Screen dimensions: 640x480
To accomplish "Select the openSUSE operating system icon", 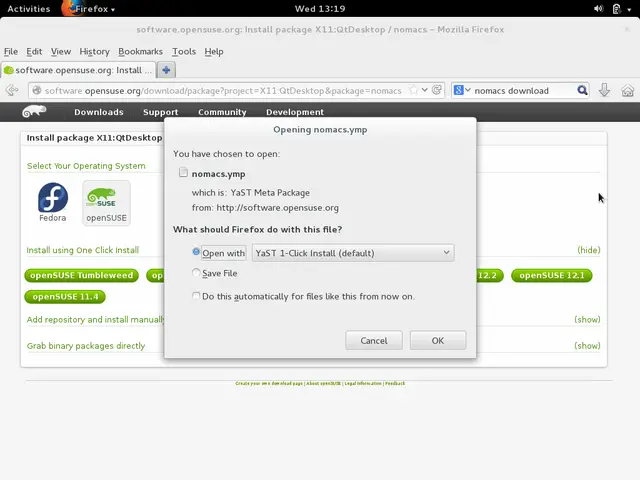I will [106, 203].
